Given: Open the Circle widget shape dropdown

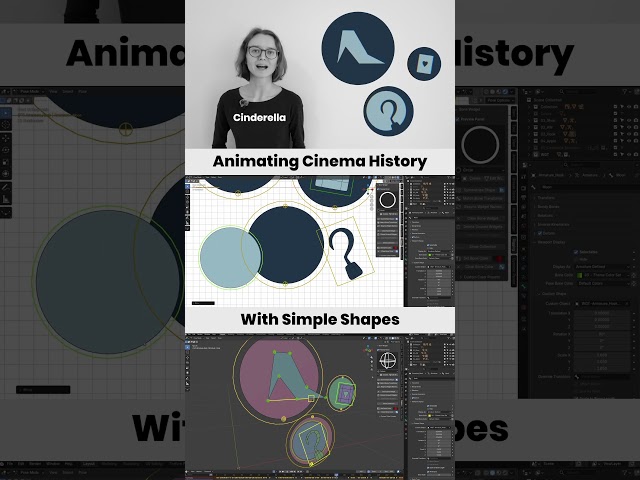Looking at the screenshot, I should (480, 170).
